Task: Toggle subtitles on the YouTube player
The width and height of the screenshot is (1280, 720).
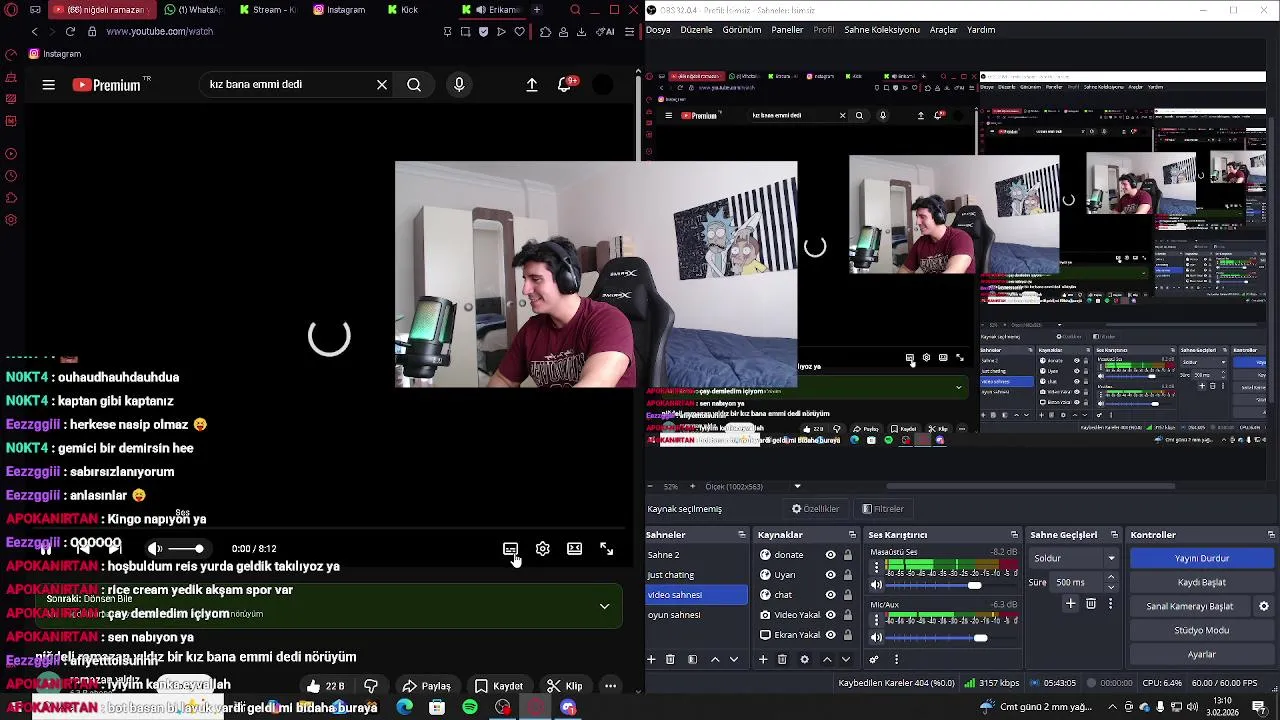Action: pyautogui.click(x=510, y=549)
